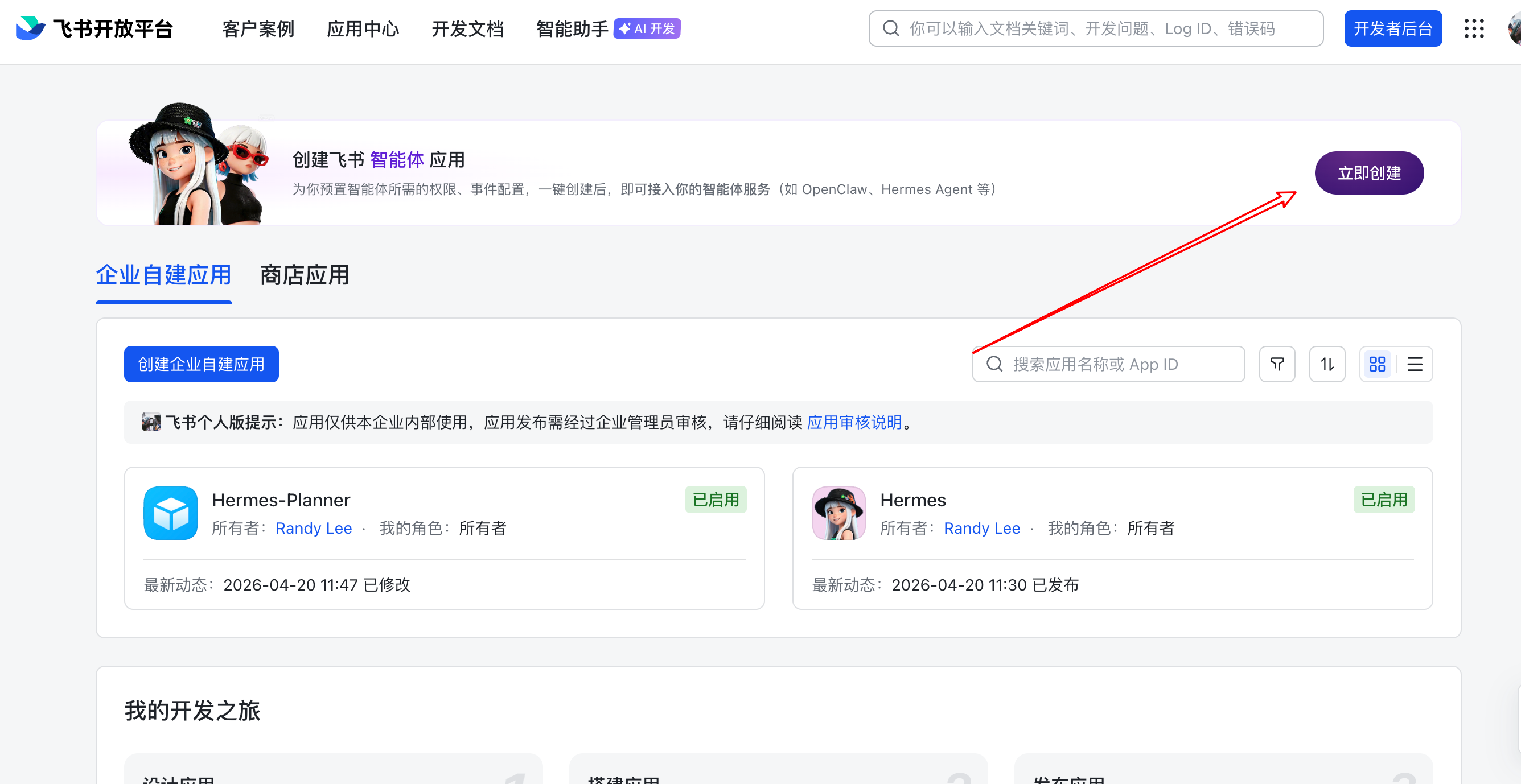The width and height of the screenshot is (1521, 784).
Task: Click the sort order icon
Action: [1327, 364]
